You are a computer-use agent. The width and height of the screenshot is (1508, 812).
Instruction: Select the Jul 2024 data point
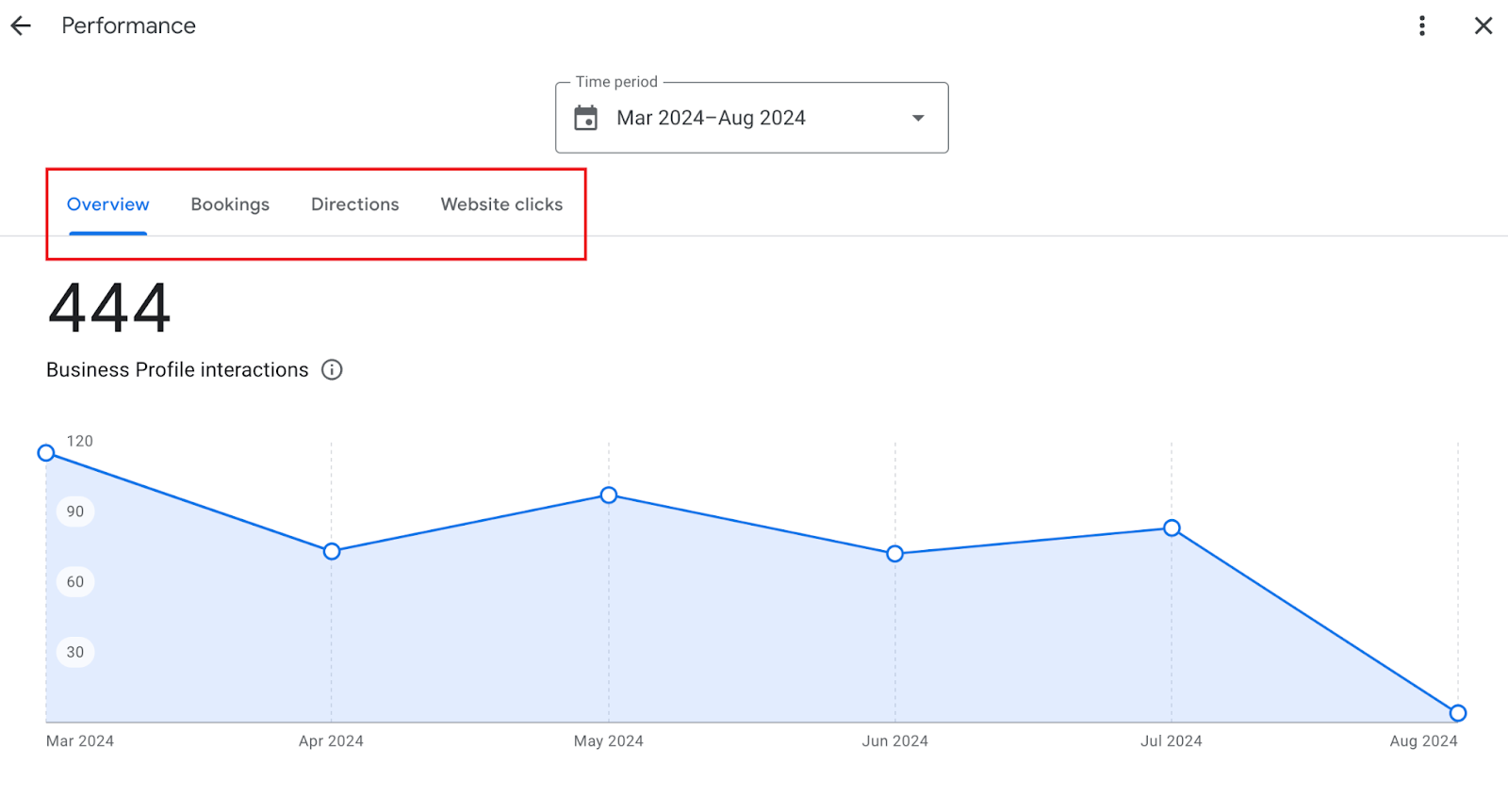[x=1172, y=528]
